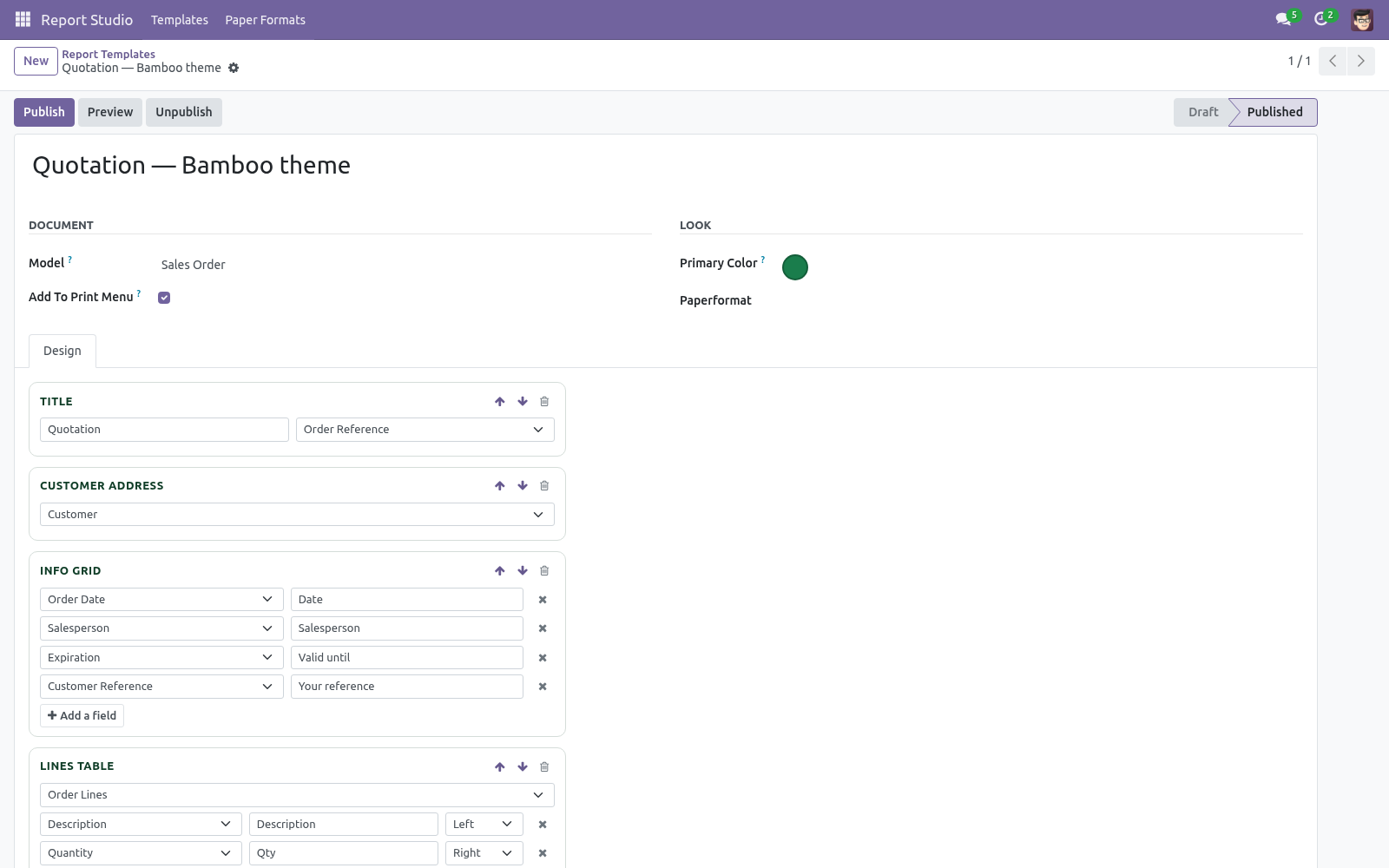Move Customer Address block up
The image size is (1389, 868).
coord(500,486)
